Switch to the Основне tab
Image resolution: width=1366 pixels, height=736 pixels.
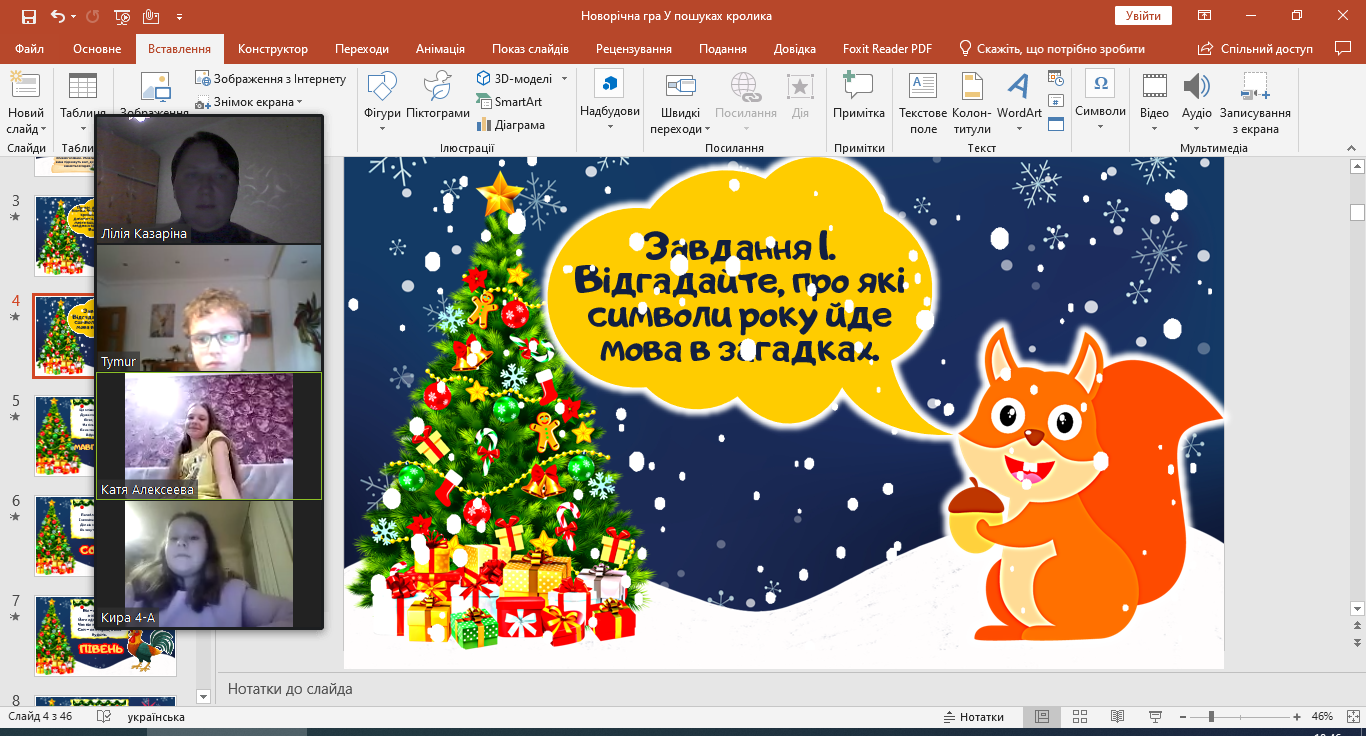click(x=97, y=48)
